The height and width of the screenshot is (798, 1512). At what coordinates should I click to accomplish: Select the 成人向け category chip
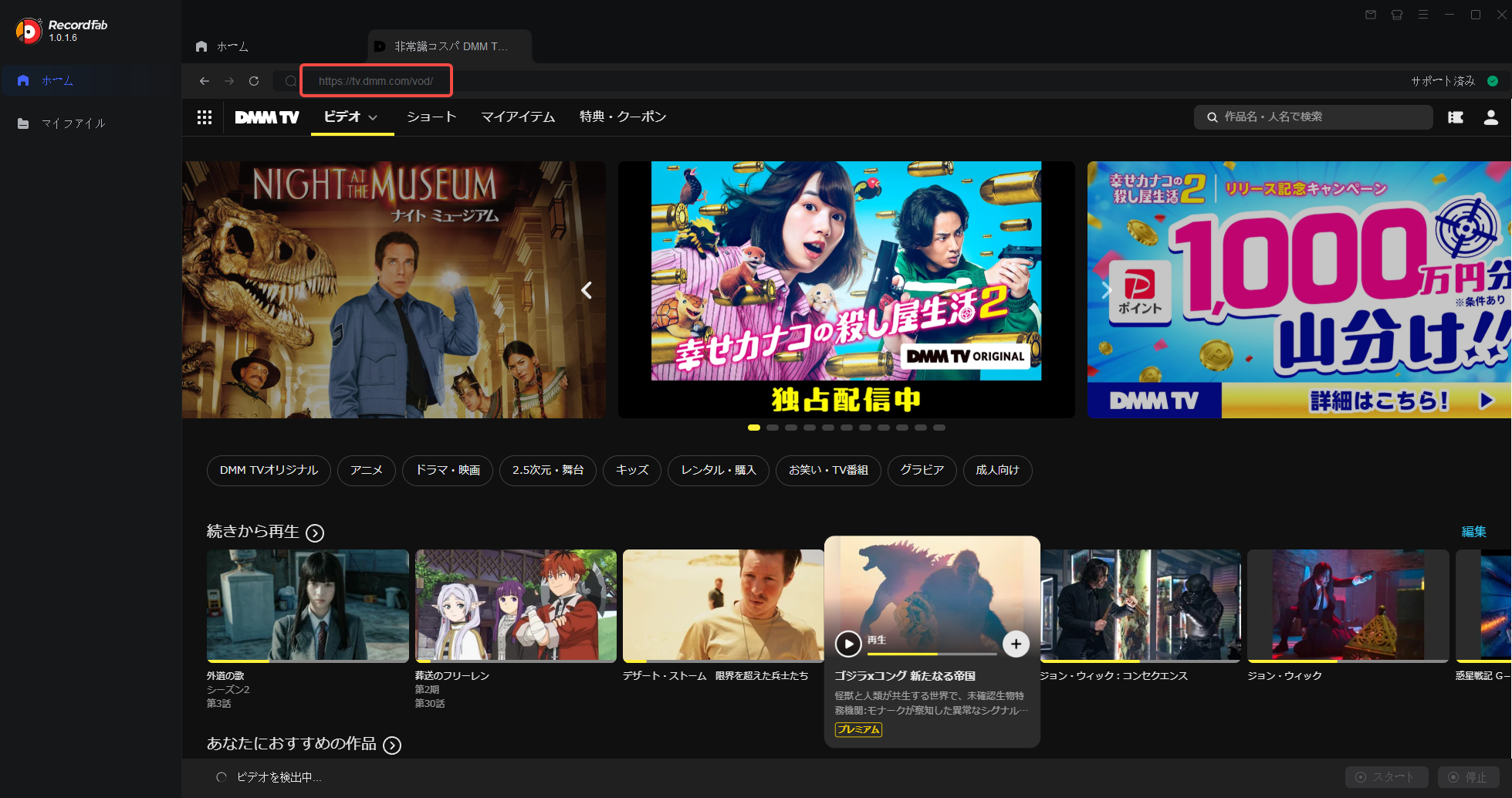point(997,470)
